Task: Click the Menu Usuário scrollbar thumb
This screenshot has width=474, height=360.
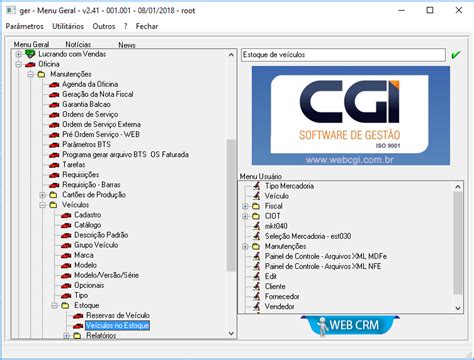Action: point(458,243)
